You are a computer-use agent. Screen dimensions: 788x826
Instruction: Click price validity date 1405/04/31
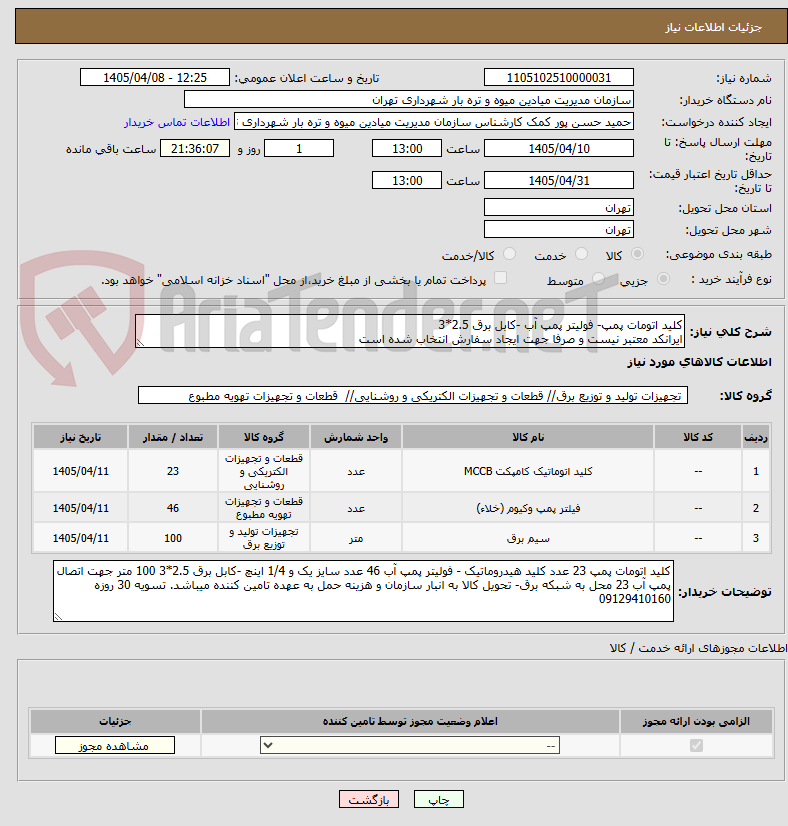[558, 180]
